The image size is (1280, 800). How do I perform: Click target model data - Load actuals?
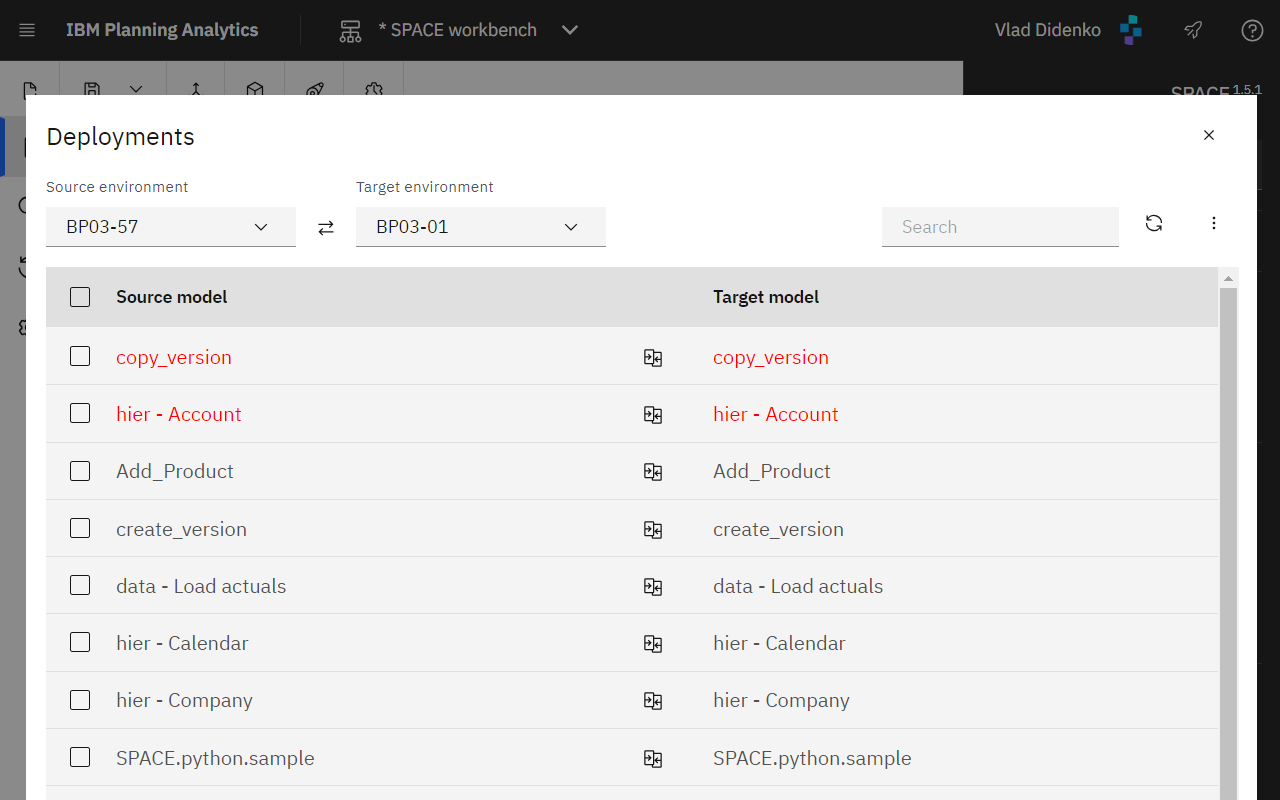[x=798, y=586]
